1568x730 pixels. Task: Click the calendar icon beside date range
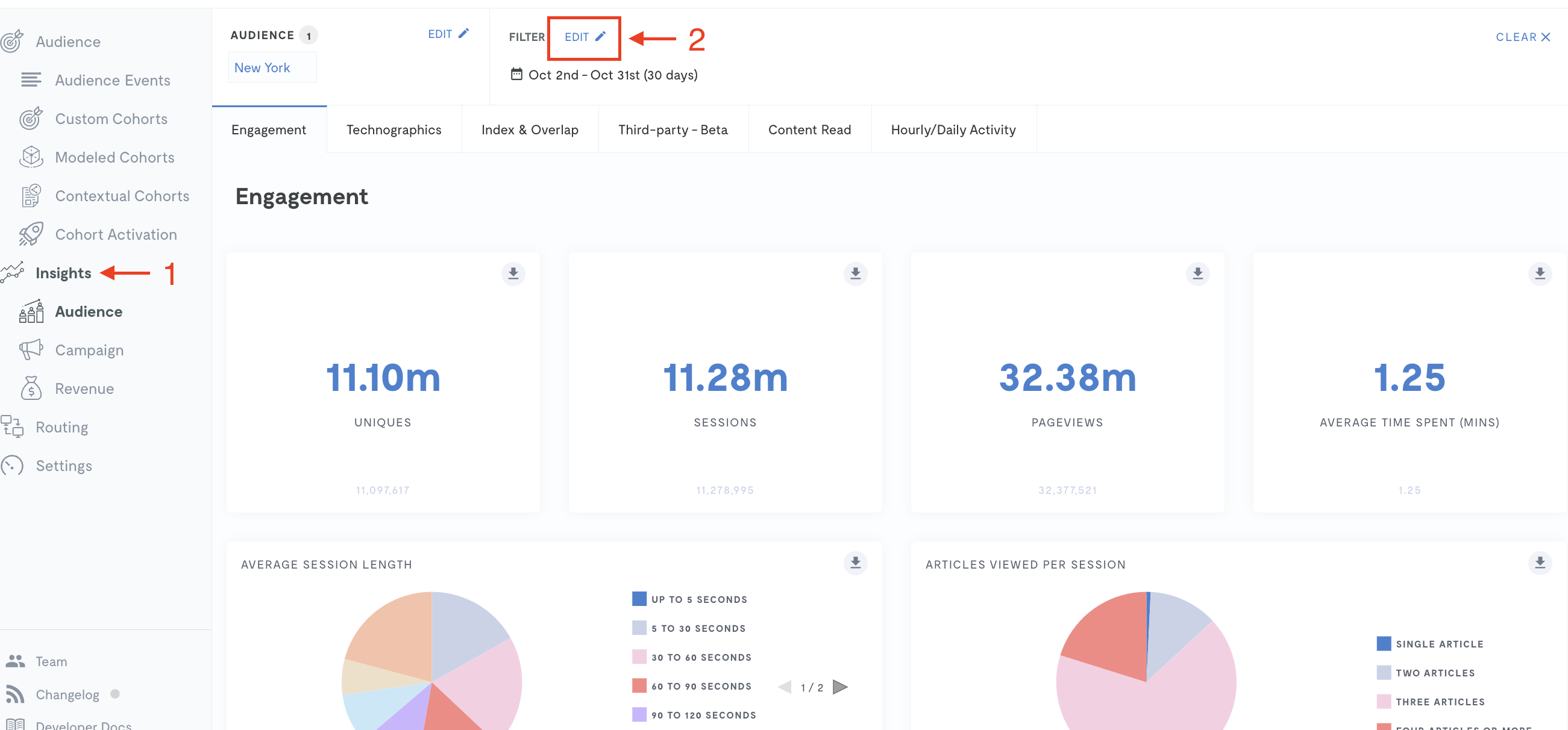(x=516, y=74)
